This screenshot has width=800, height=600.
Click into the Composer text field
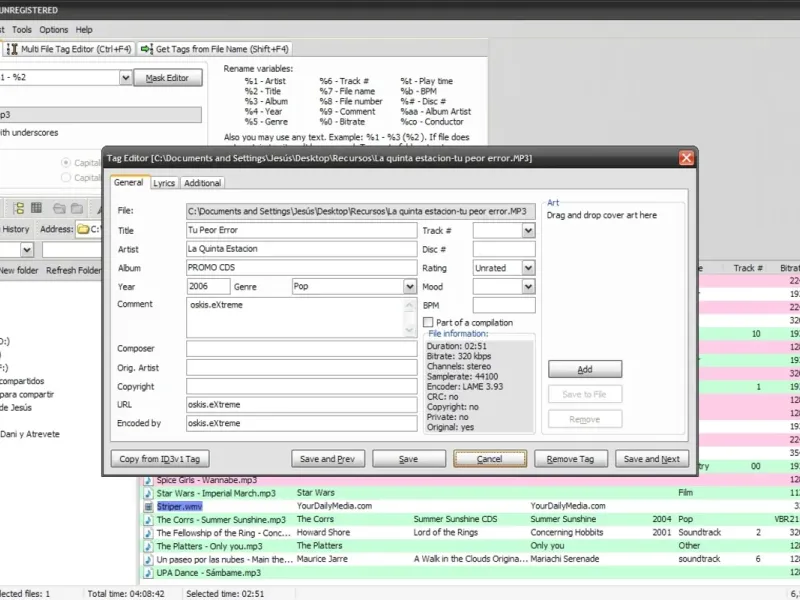click(301, 349)
